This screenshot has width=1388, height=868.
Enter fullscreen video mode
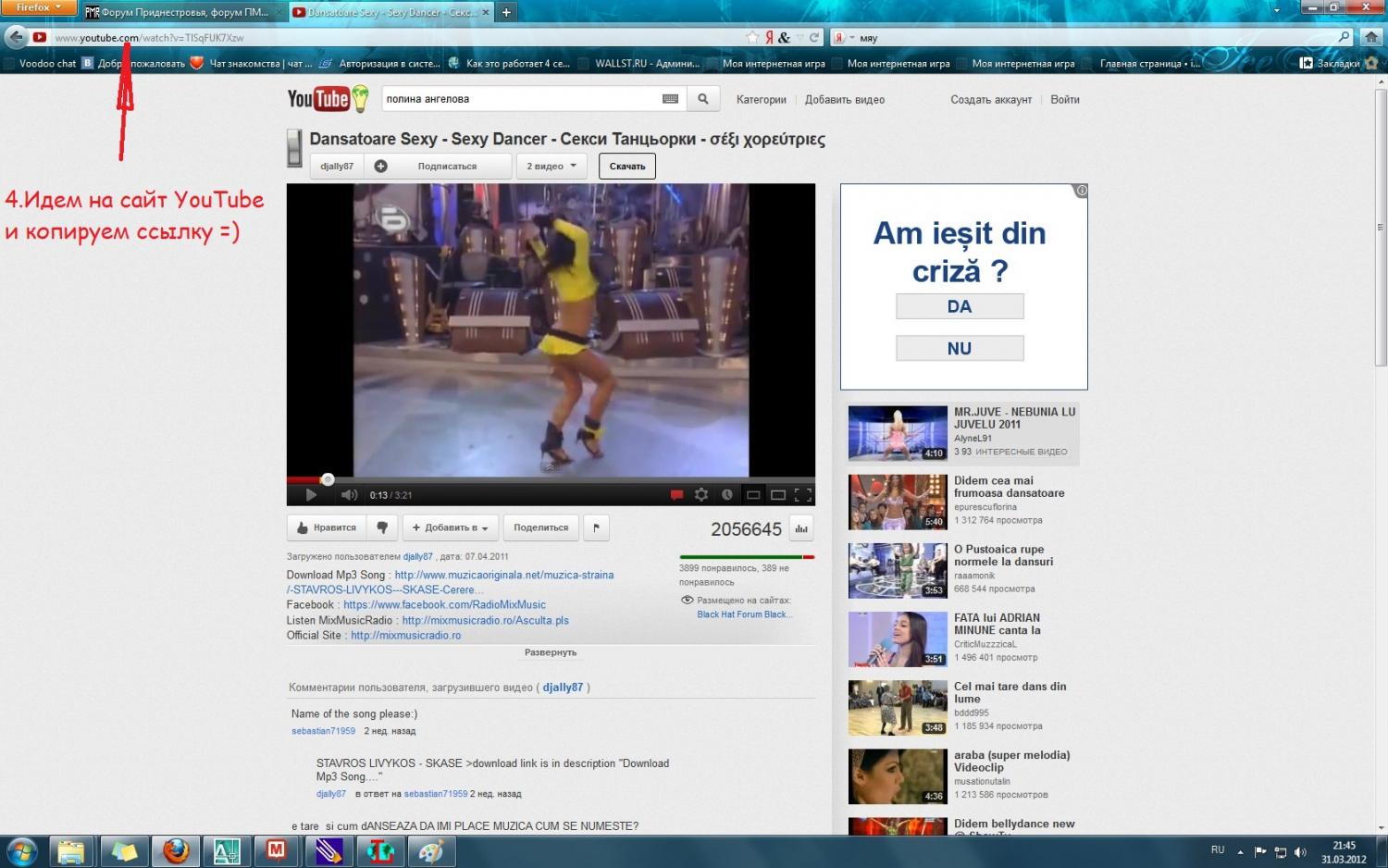click(803, 495)
